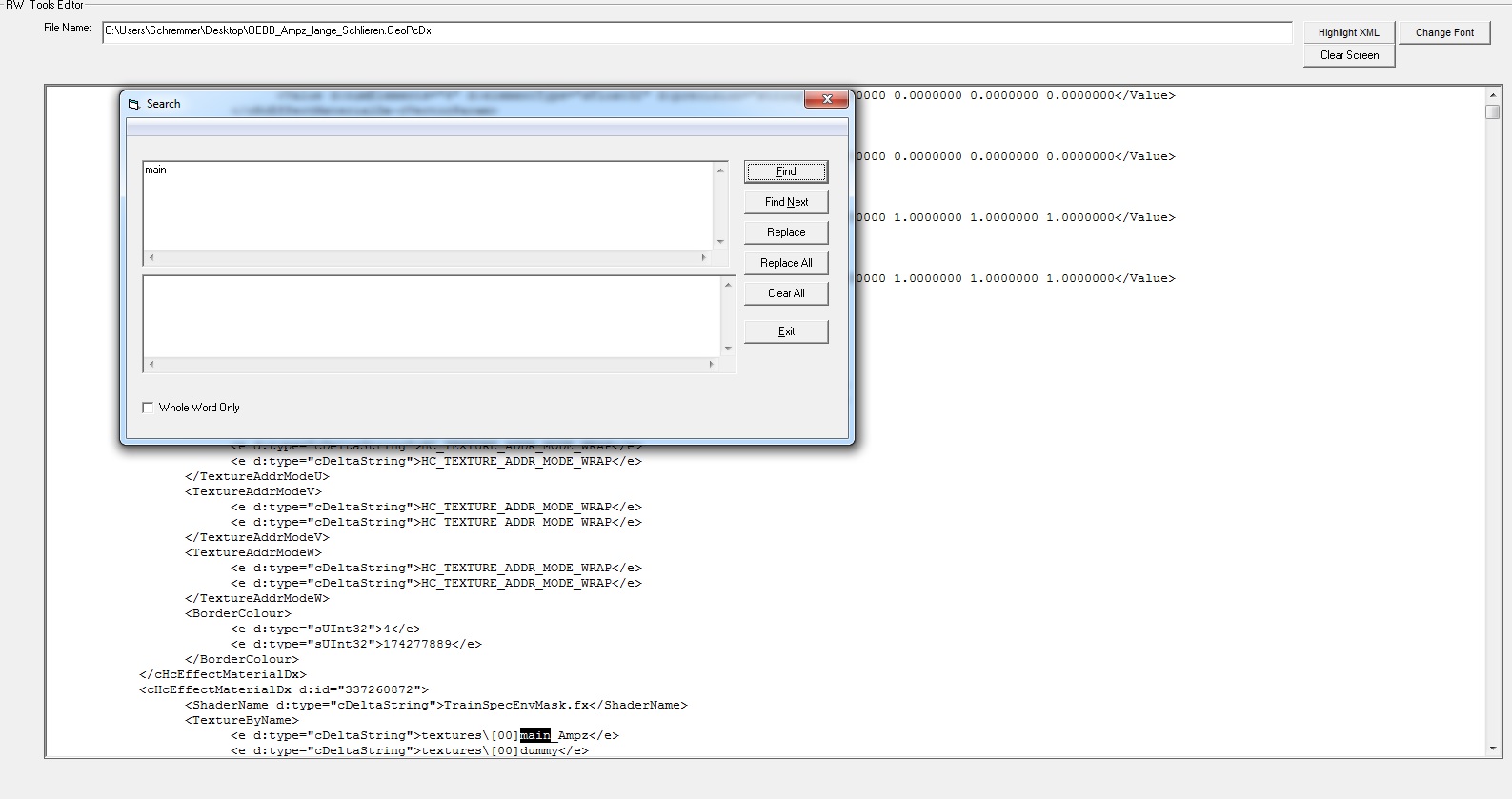Screen dimensions: 1512x799
Task: Click the replace box horizontal scroll left arrow
Action: pyautogui.click(x=151, y=365)
